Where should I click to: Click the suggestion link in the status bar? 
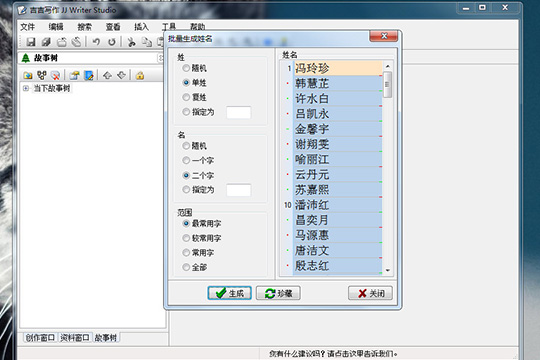333,353
